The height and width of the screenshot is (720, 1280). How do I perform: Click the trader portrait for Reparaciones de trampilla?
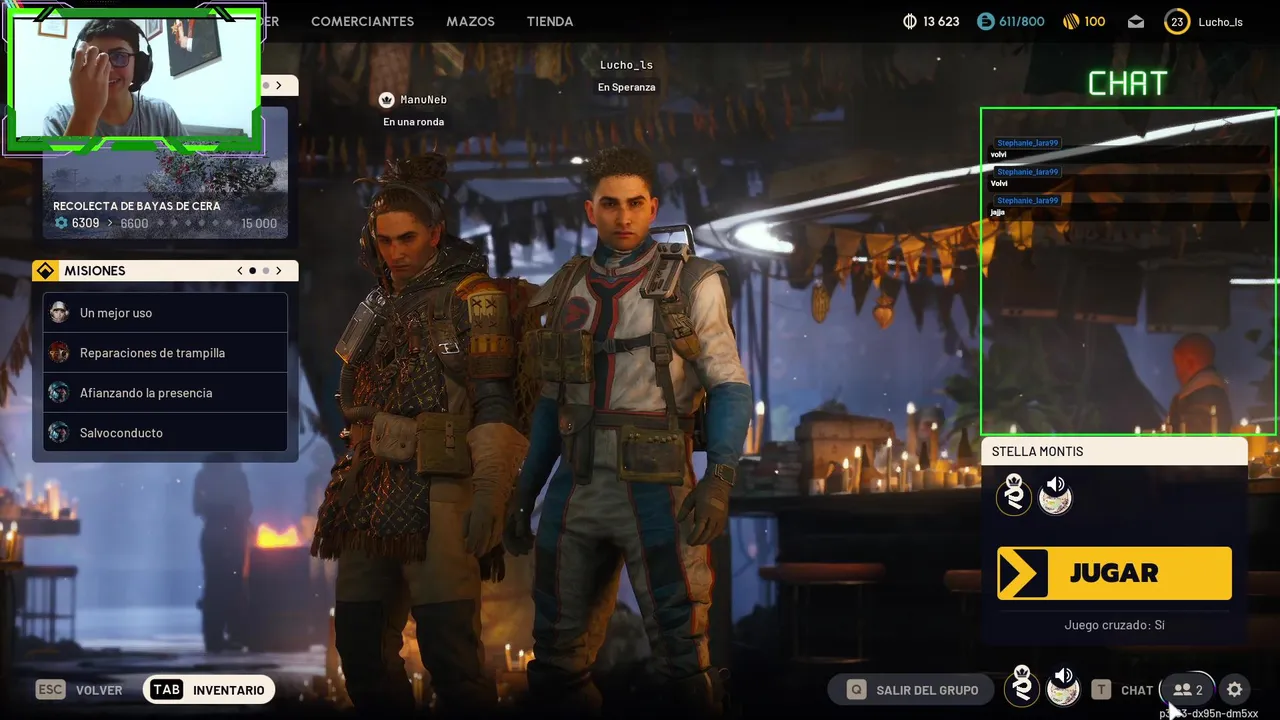click(59, 353)
